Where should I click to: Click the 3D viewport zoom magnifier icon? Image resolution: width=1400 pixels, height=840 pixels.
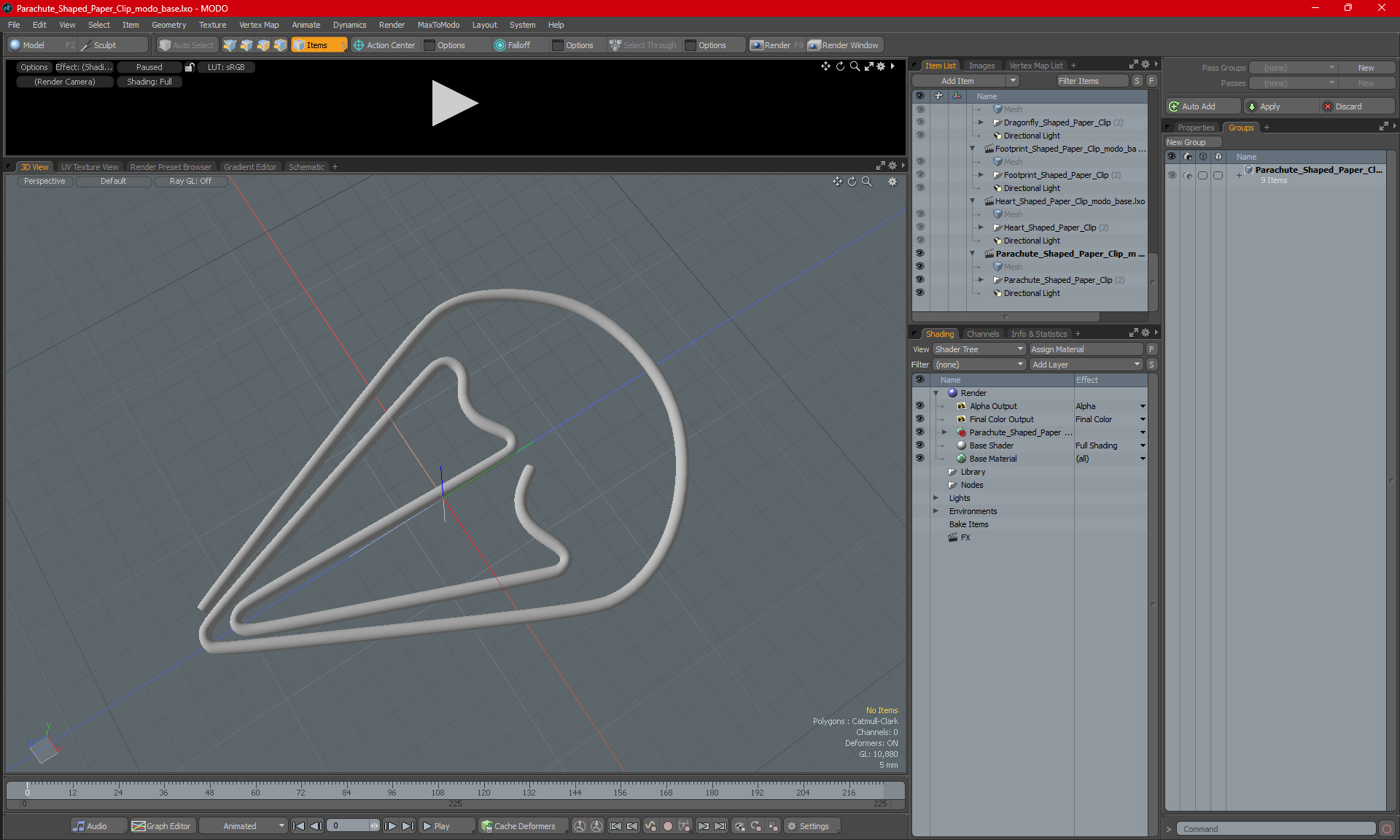tap(866, 182)
